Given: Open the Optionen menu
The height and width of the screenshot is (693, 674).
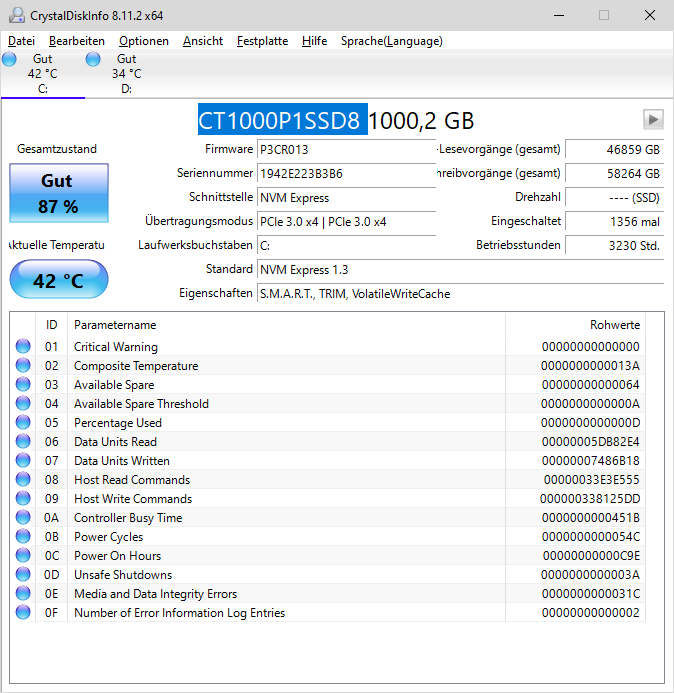Looking at the screenshot, I should pyautogui.click(x=144, y=41).
